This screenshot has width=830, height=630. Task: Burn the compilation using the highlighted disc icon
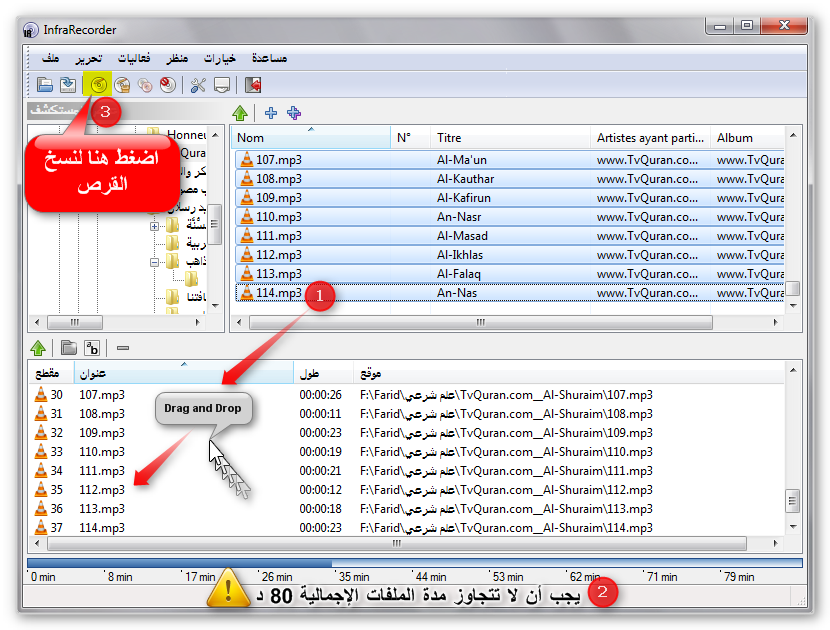(x=98, y=85)
